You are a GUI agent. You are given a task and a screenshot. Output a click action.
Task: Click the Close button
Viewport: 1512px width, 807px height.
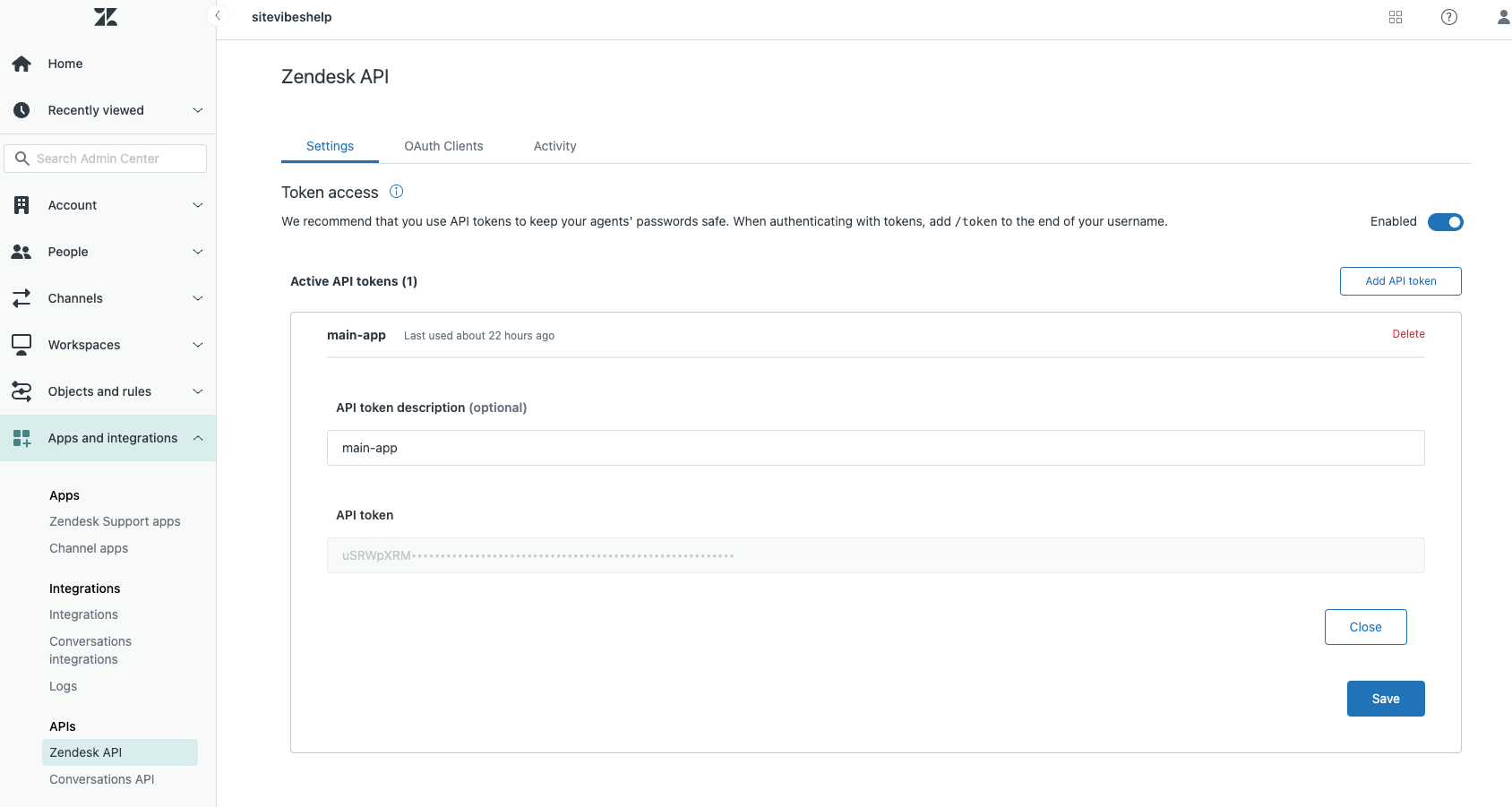(1365, 627)
